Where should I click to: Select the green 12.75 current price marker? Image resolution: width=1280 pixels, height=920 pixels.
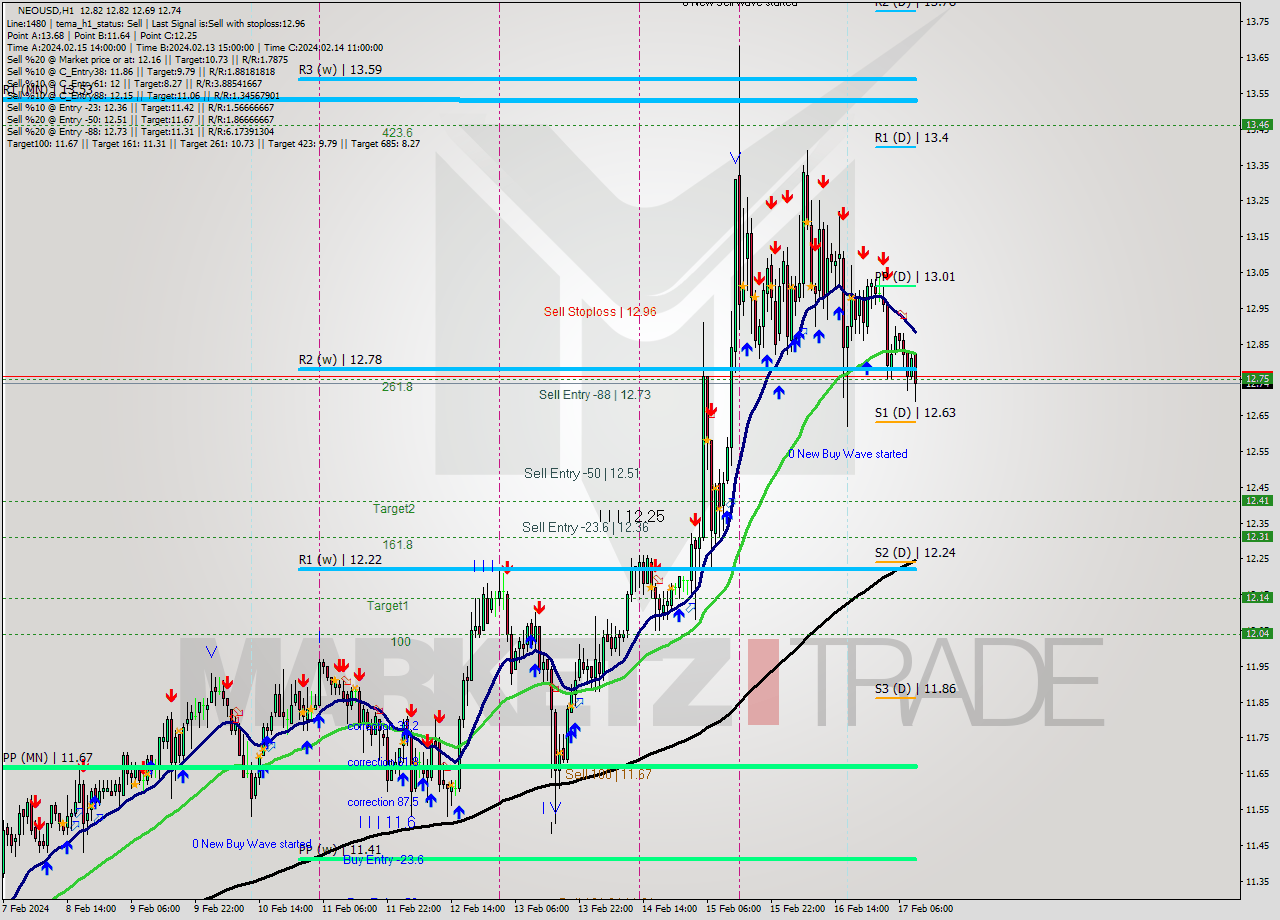(1257, 378)
